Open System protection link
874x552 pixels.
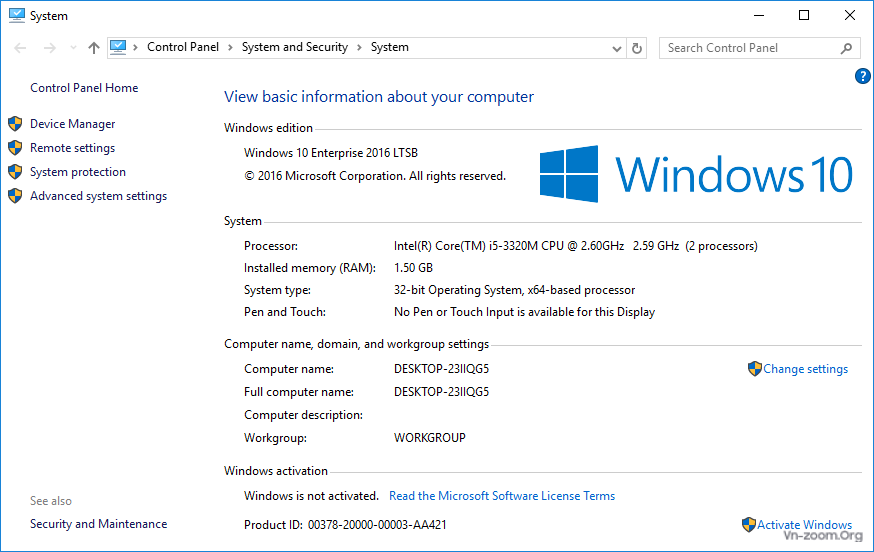click(78, 172)
